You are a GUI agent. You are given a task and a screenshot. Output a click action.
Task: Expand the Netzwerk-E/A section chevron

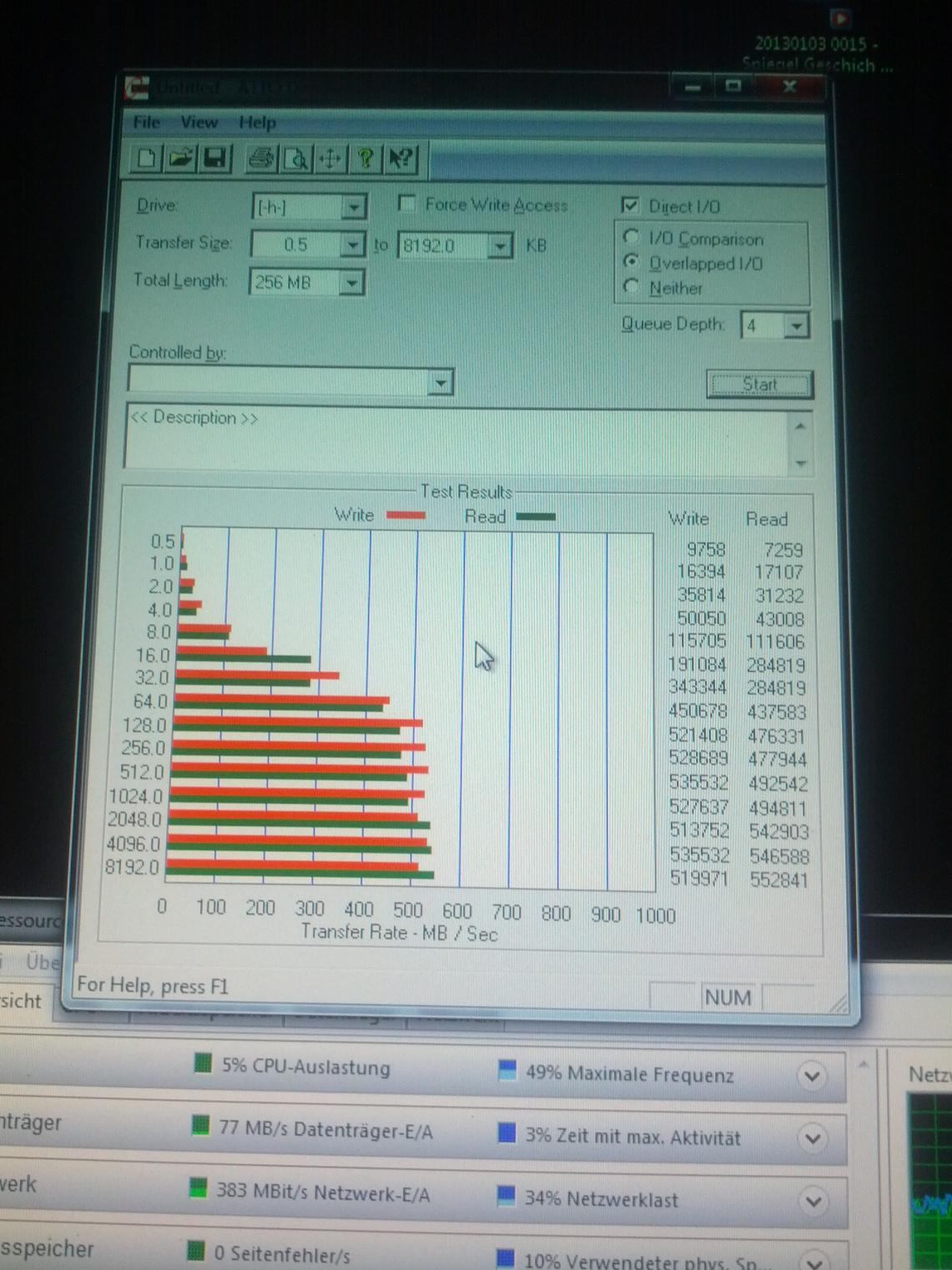coord(813,1202)
